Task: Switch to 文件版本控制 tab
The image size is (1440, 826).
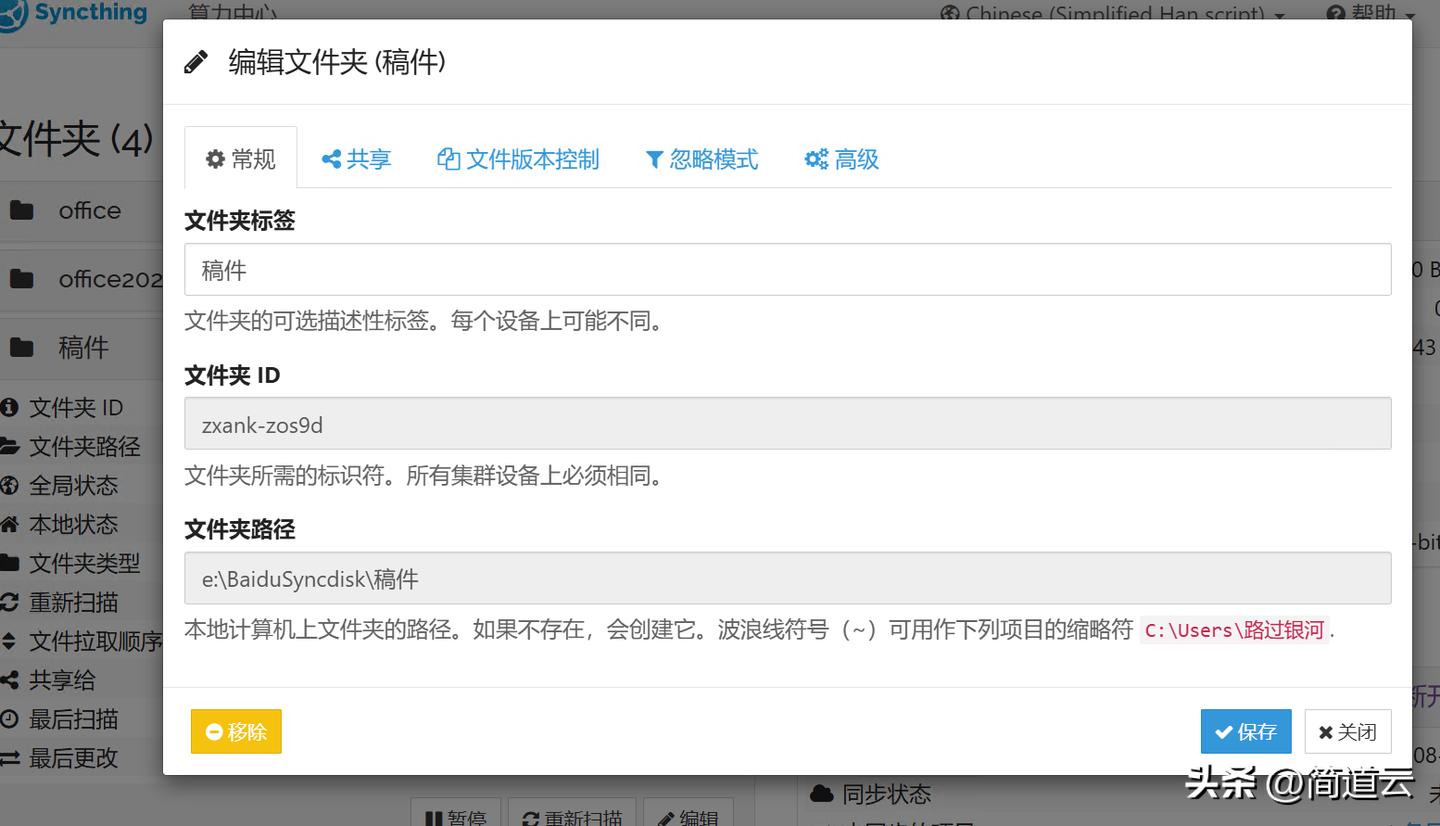Action: coord(518,159)
